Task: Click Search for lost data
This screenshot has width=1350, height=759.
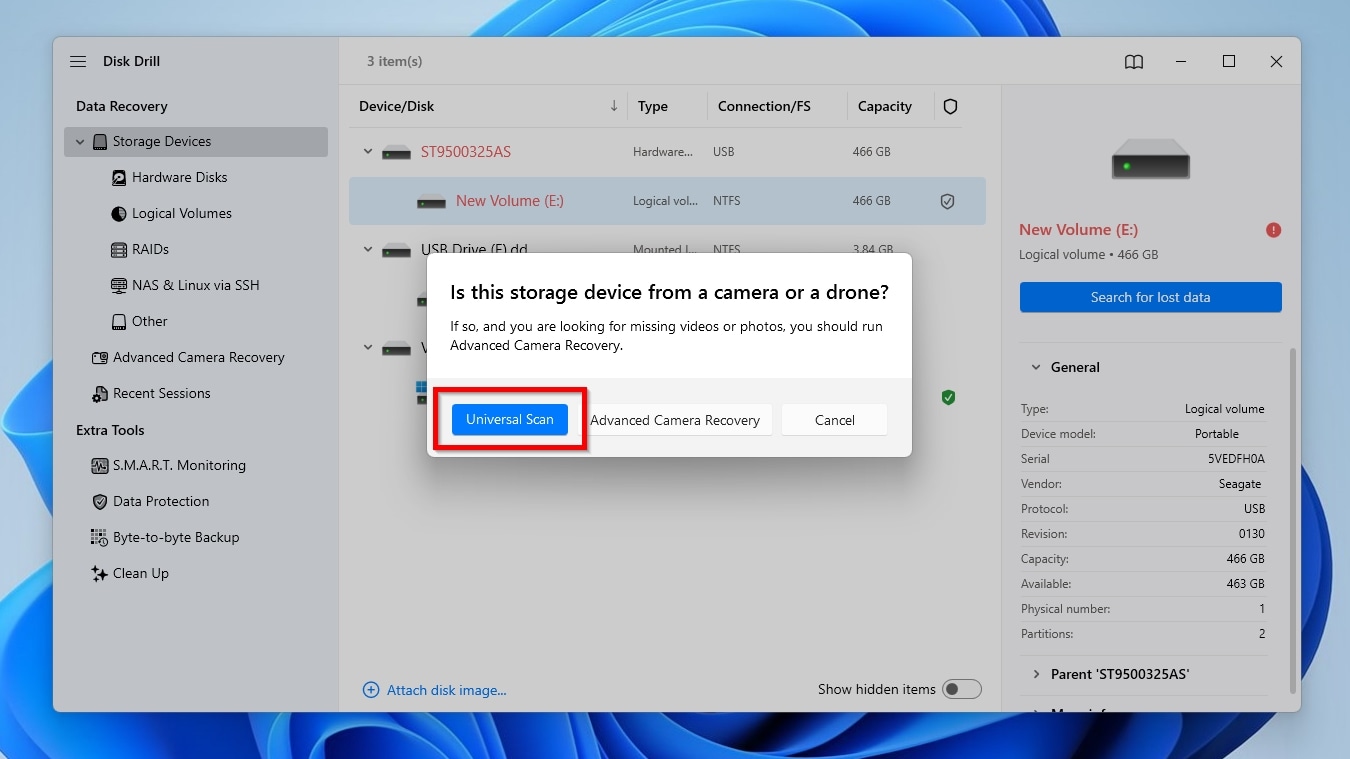Action: pyautogui.click(x=1150, y=297)
